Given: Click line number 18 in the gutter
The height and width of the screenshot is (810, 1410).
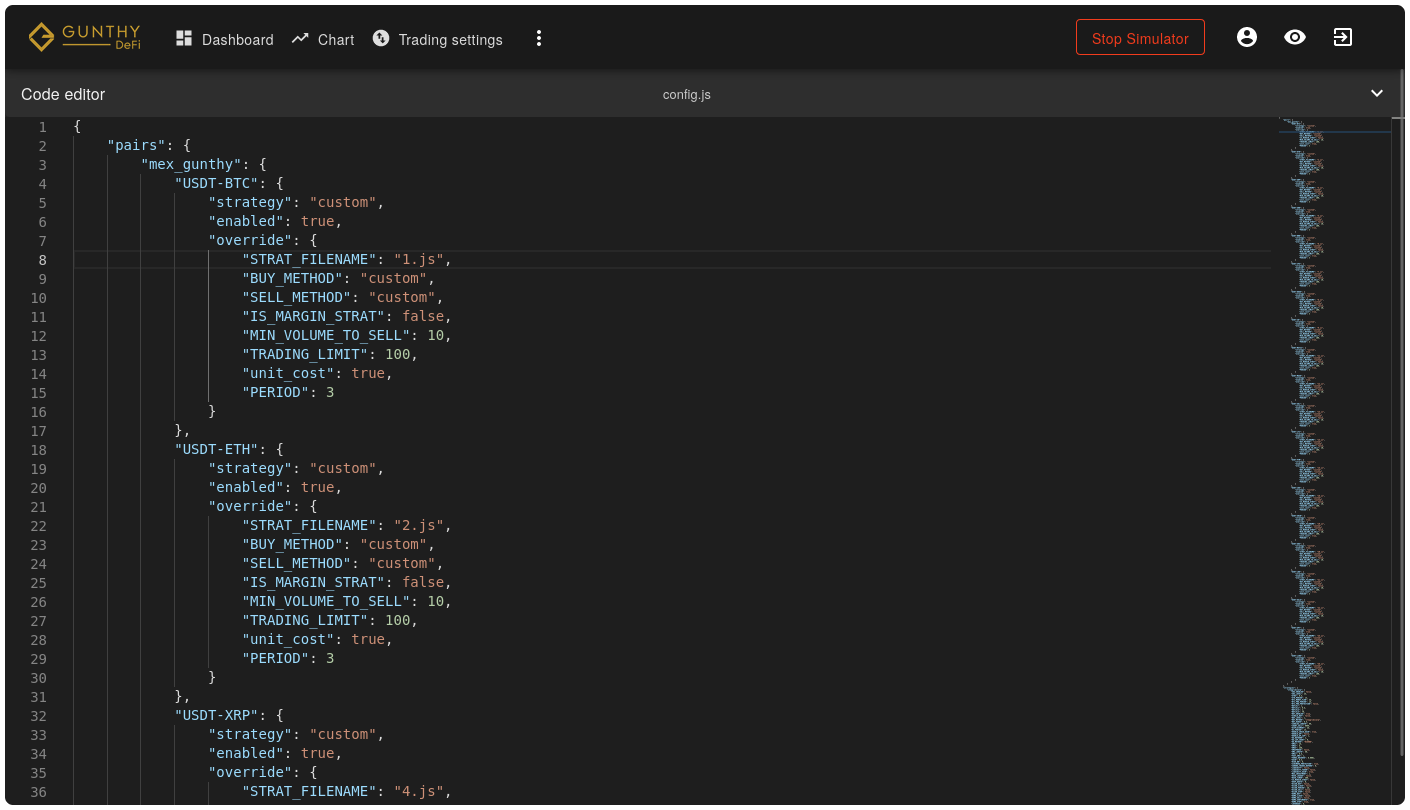Looking at the screenshot, I should pos(38,450).
